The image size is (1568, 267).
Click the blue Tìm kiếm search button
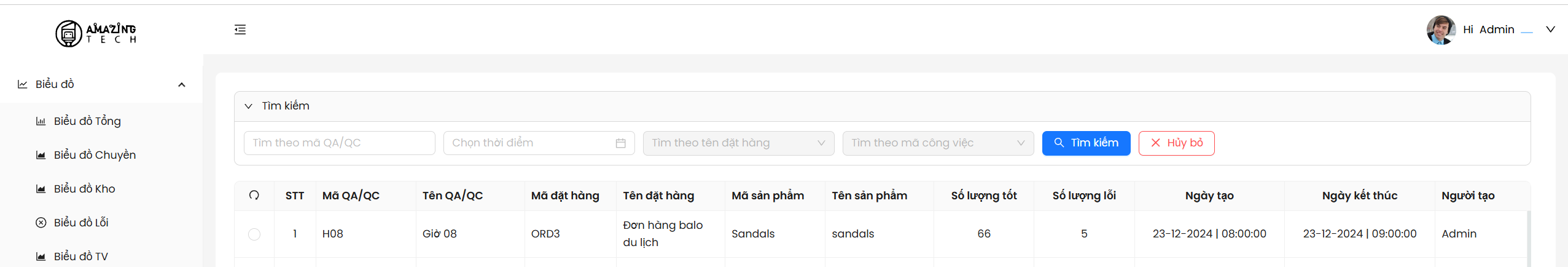1086,143
